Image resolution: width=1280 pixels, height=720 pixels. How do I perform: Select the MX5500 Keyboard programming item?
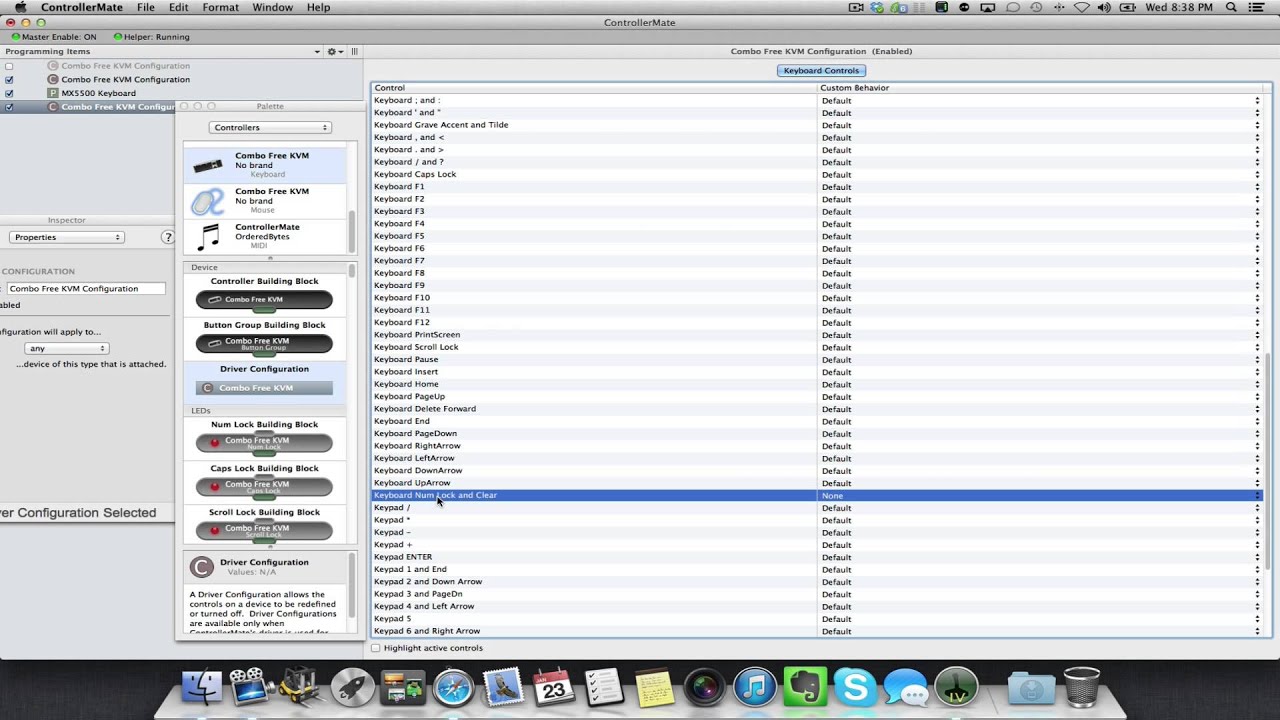click(98, 93)
